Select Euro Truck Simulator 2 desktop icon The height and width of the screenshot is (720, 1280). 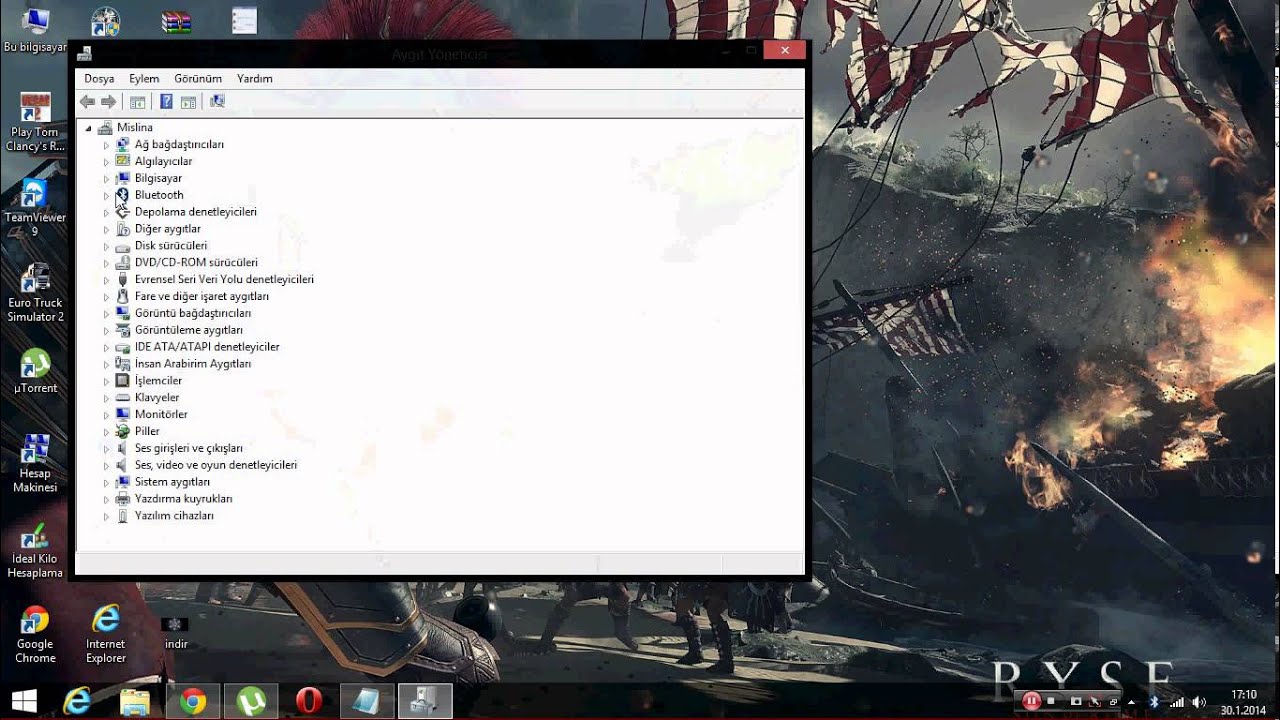35,292
